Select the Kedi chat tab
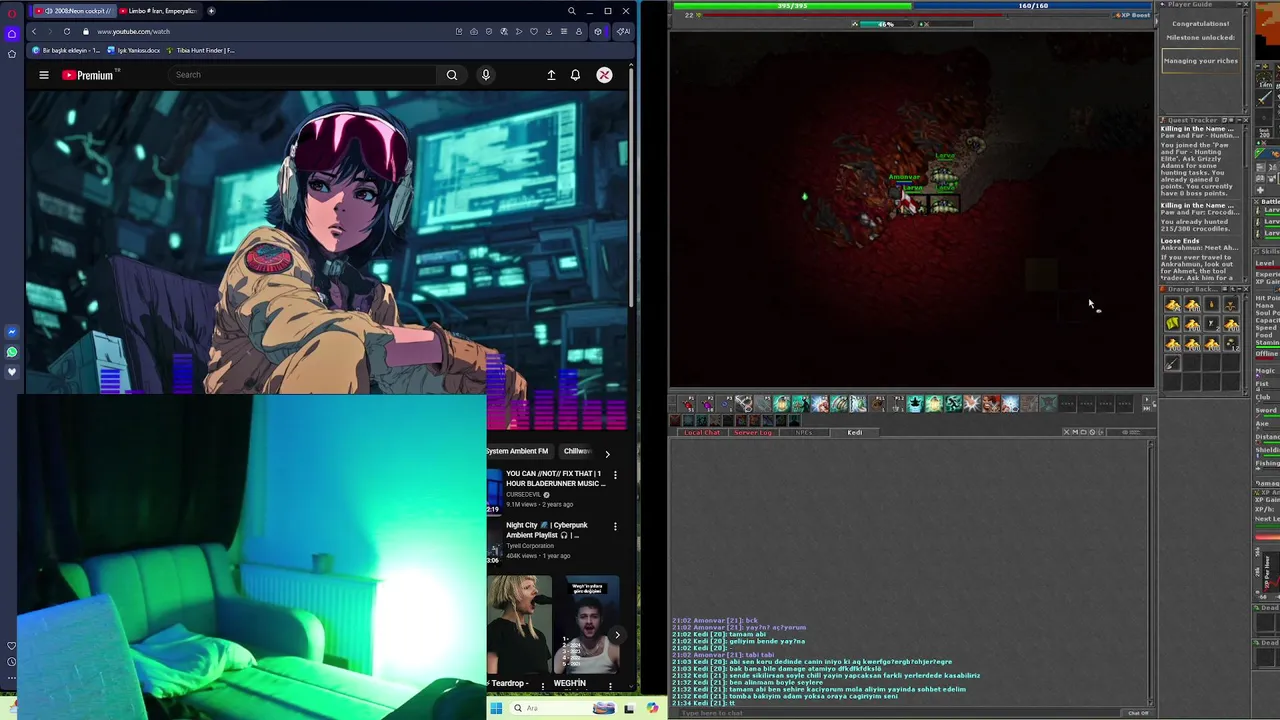This screenshot has height=720, width=1280. (x=855, y=432)
